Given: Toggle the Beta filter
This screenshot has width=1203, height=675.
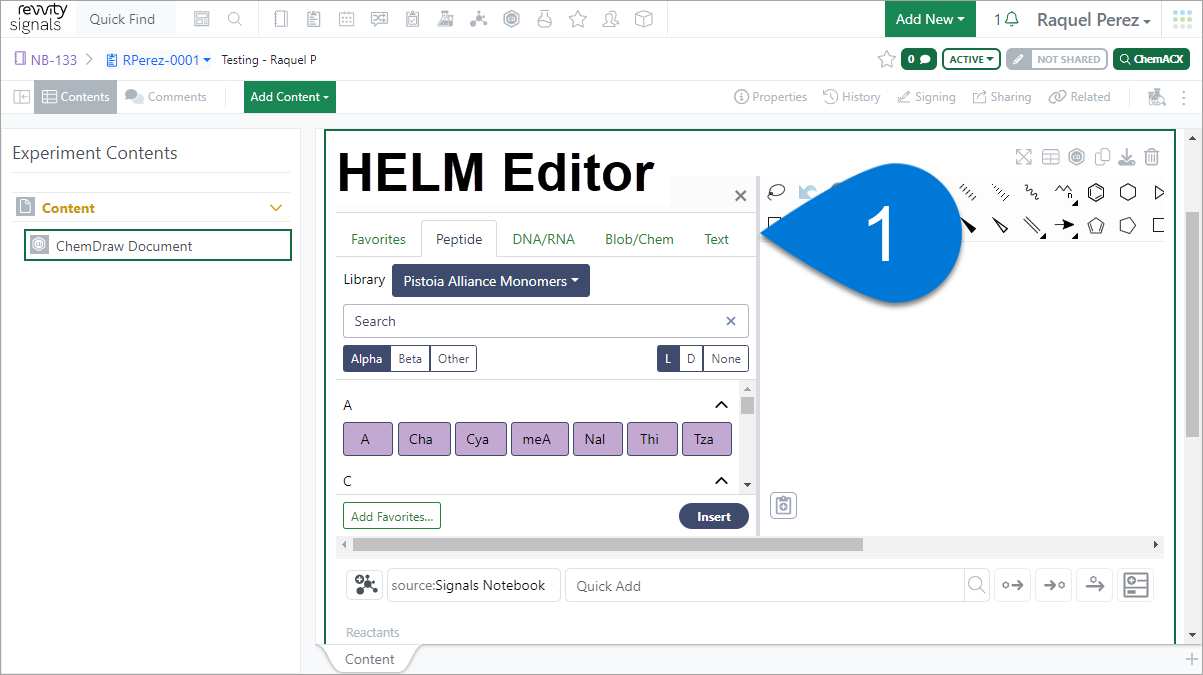Looking at the screenshot, I should [410, 359].
